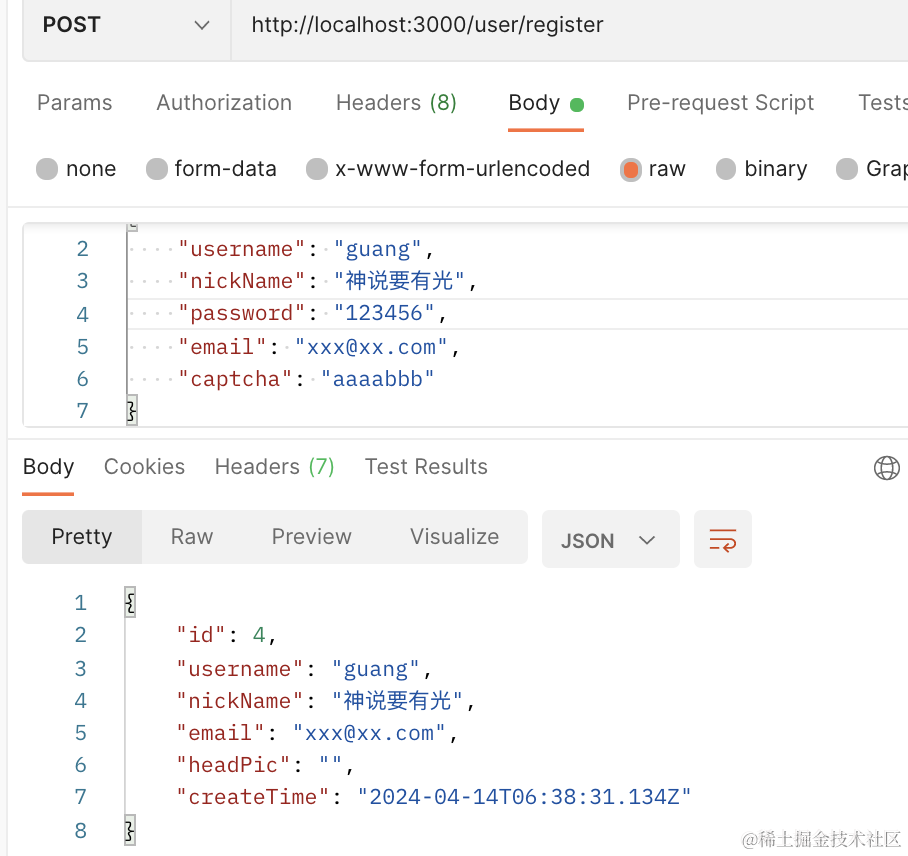The height and width of the screenshot is (856, 908).
Task: Select the binary body option
Action: 726,169
